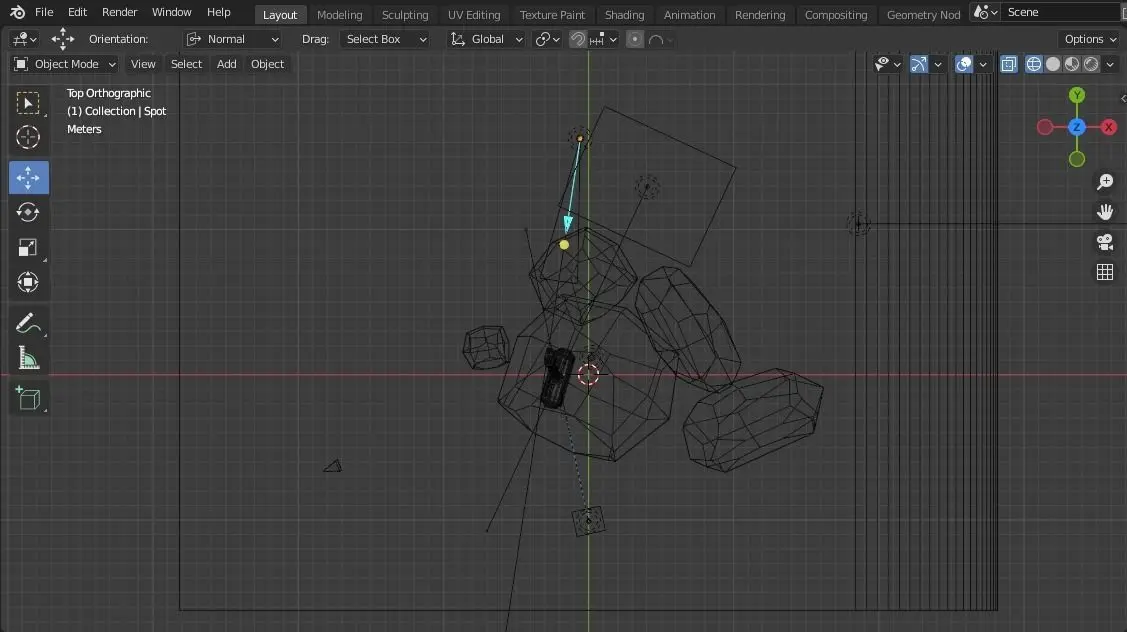Open the Edit menu

click(x=77, y=12)
